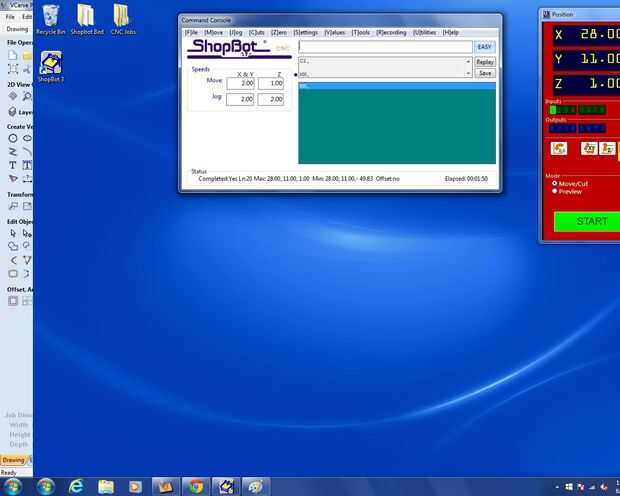Open the [H]elp menu

point(451,32)
